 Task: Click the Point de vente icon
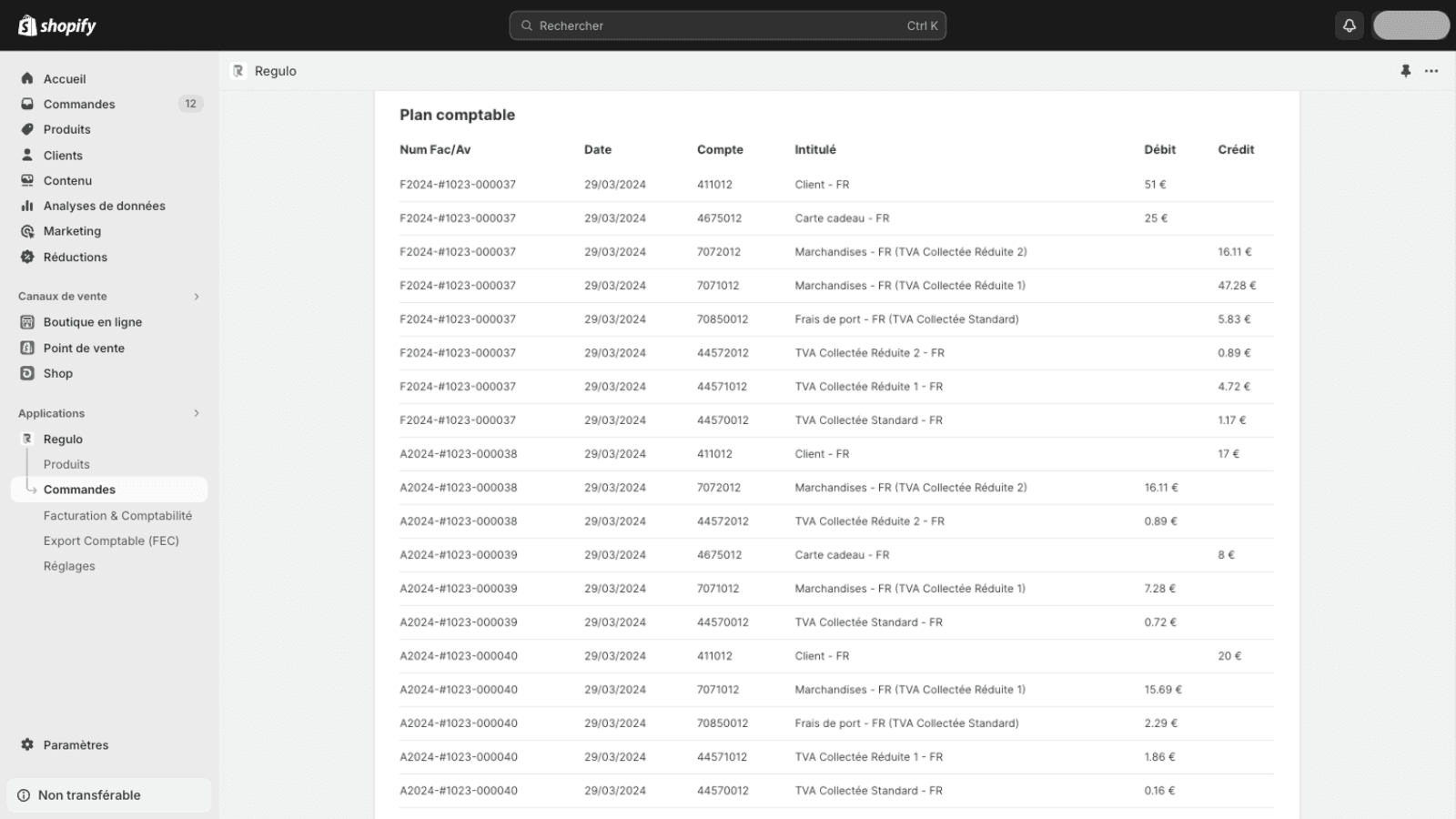27,348
